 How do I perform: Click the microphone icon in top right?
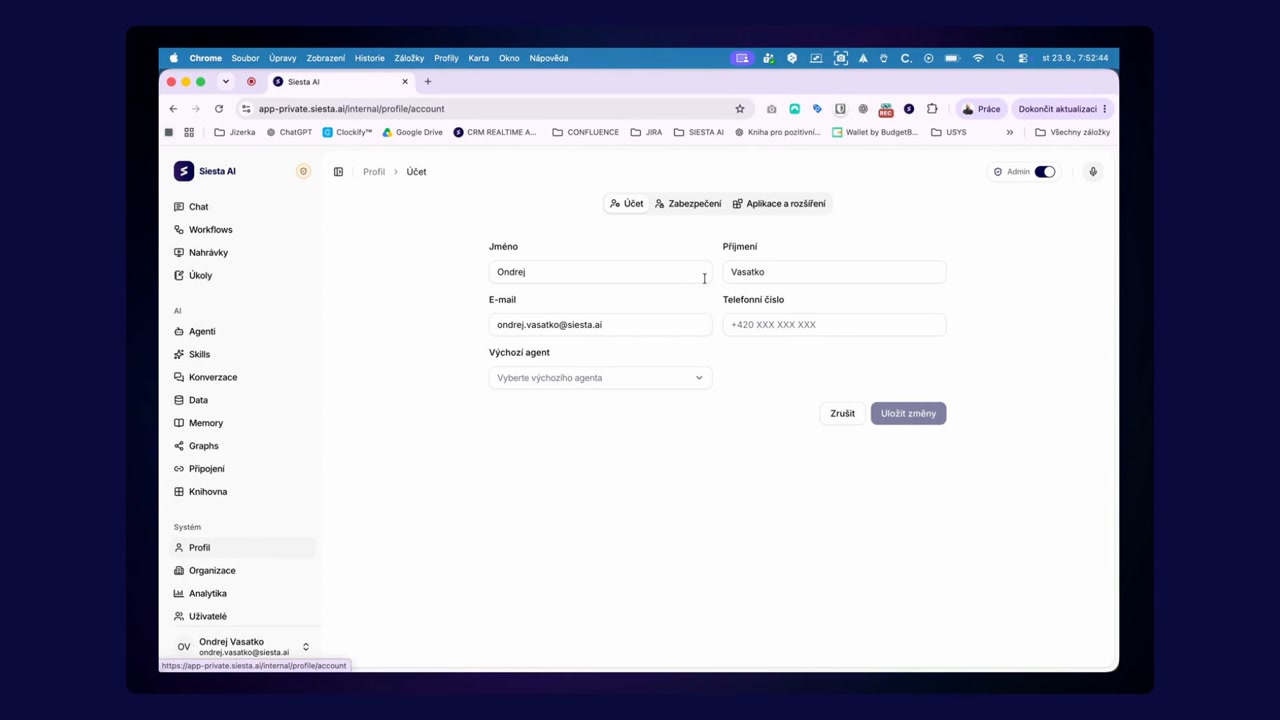click(x=1093, y=172)
